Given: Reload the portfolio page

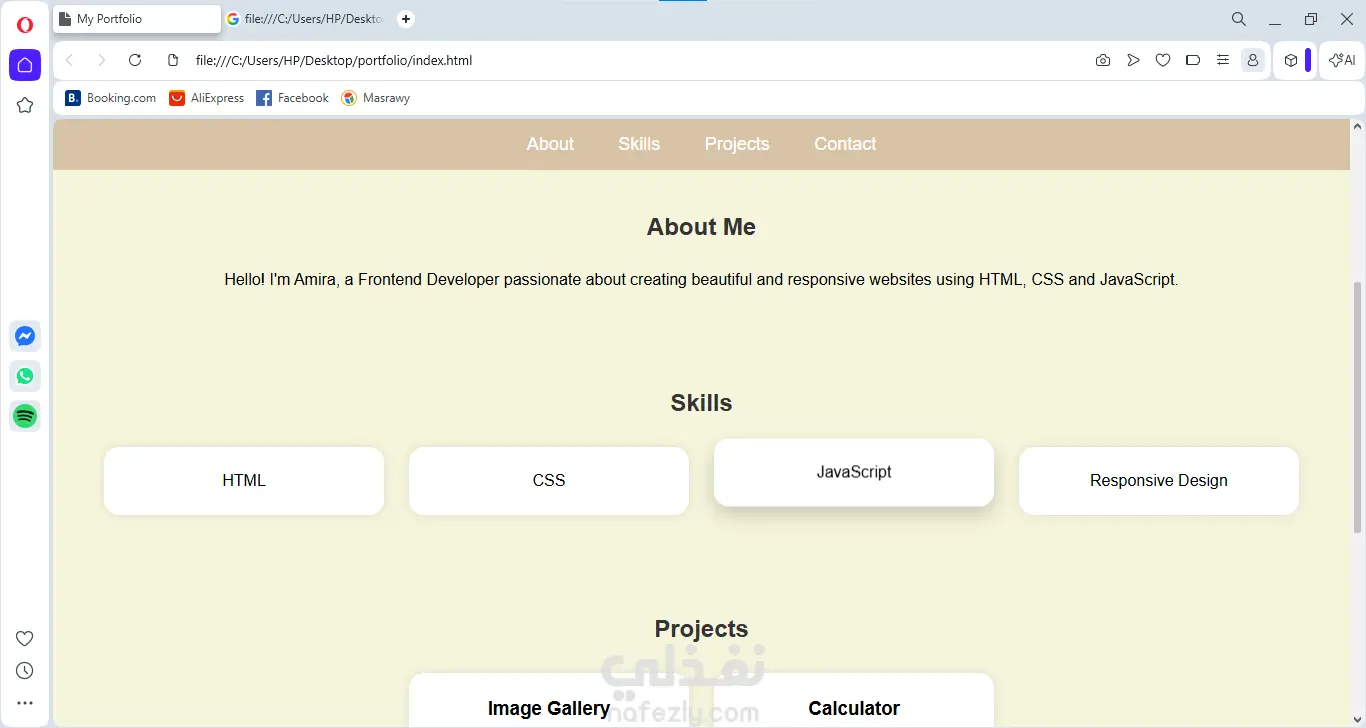Looking at the screenshot, I should click(x=135, y=60).
